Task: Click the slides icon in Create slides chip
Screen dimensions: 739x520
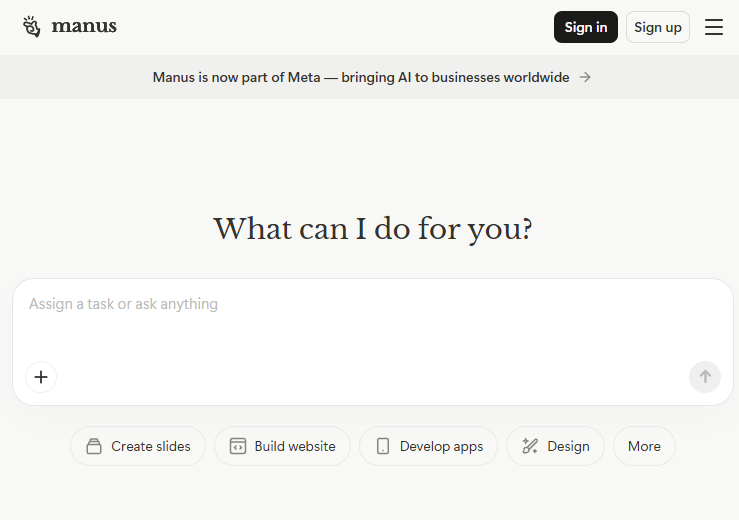Action: point(94,447)
